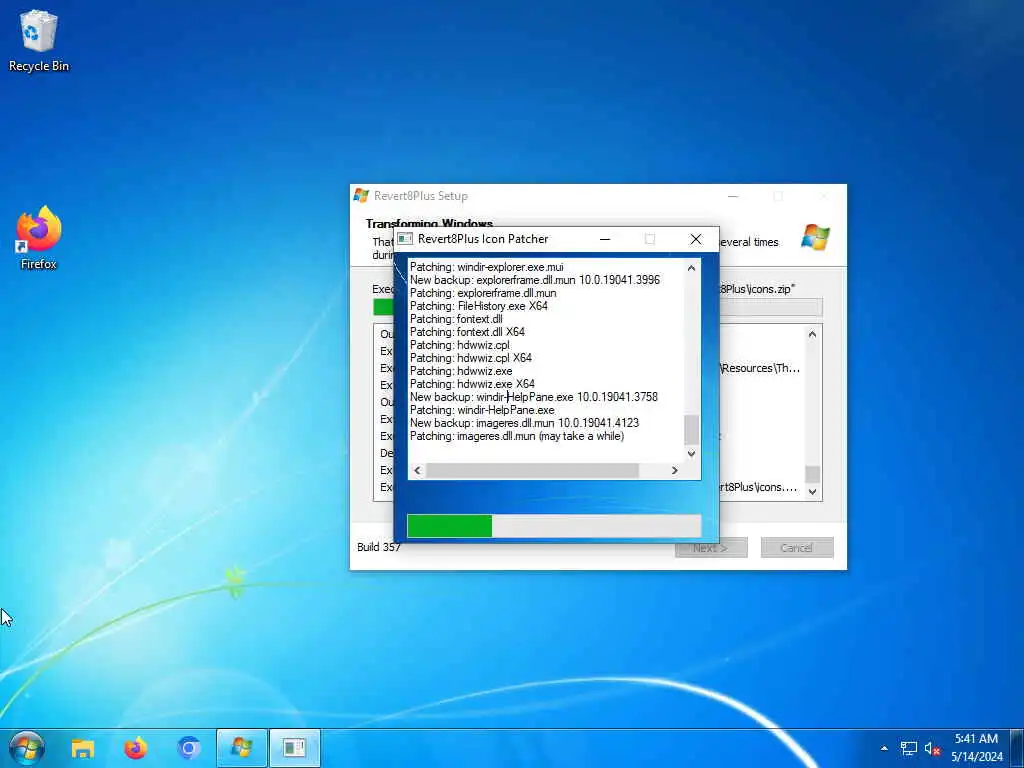1024x768 pixels.
Task: Click Icon Patcher log vertical scrollbar thumb
Action: click(691, 430)
